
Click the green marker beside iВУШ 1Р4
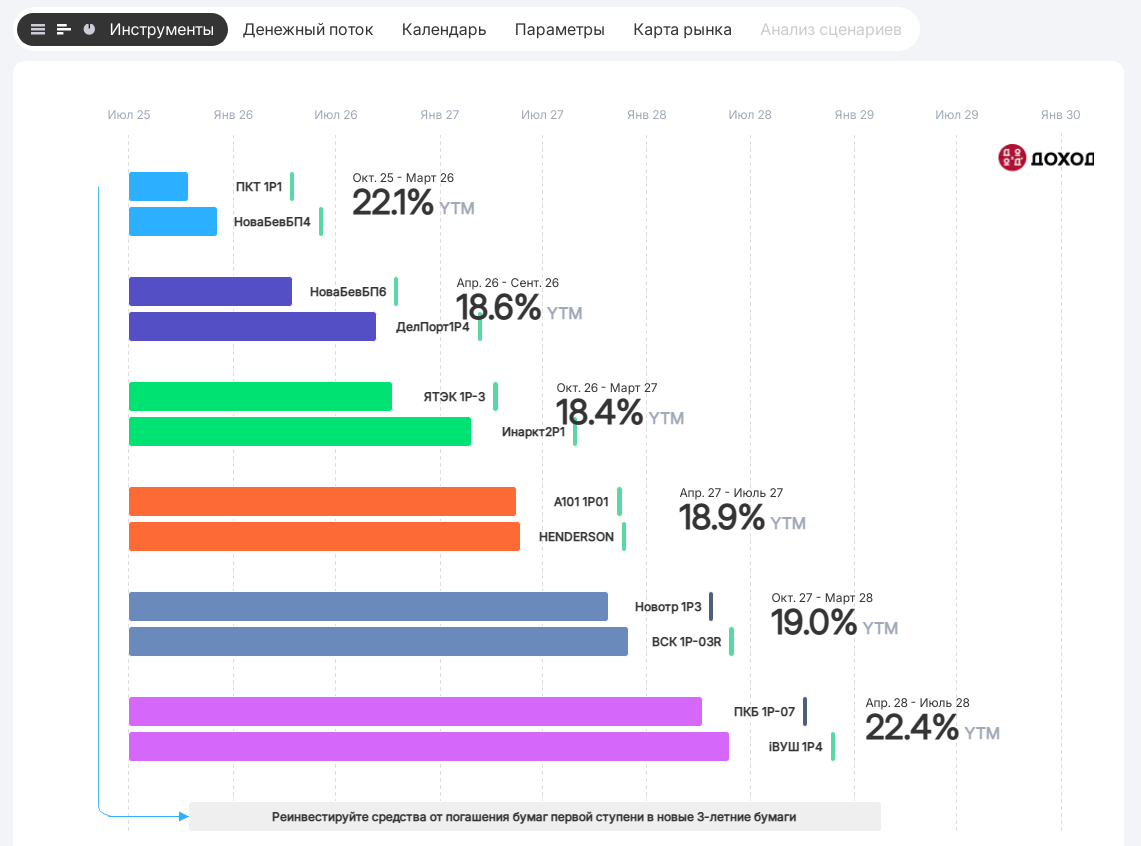(x=832, y=746)
